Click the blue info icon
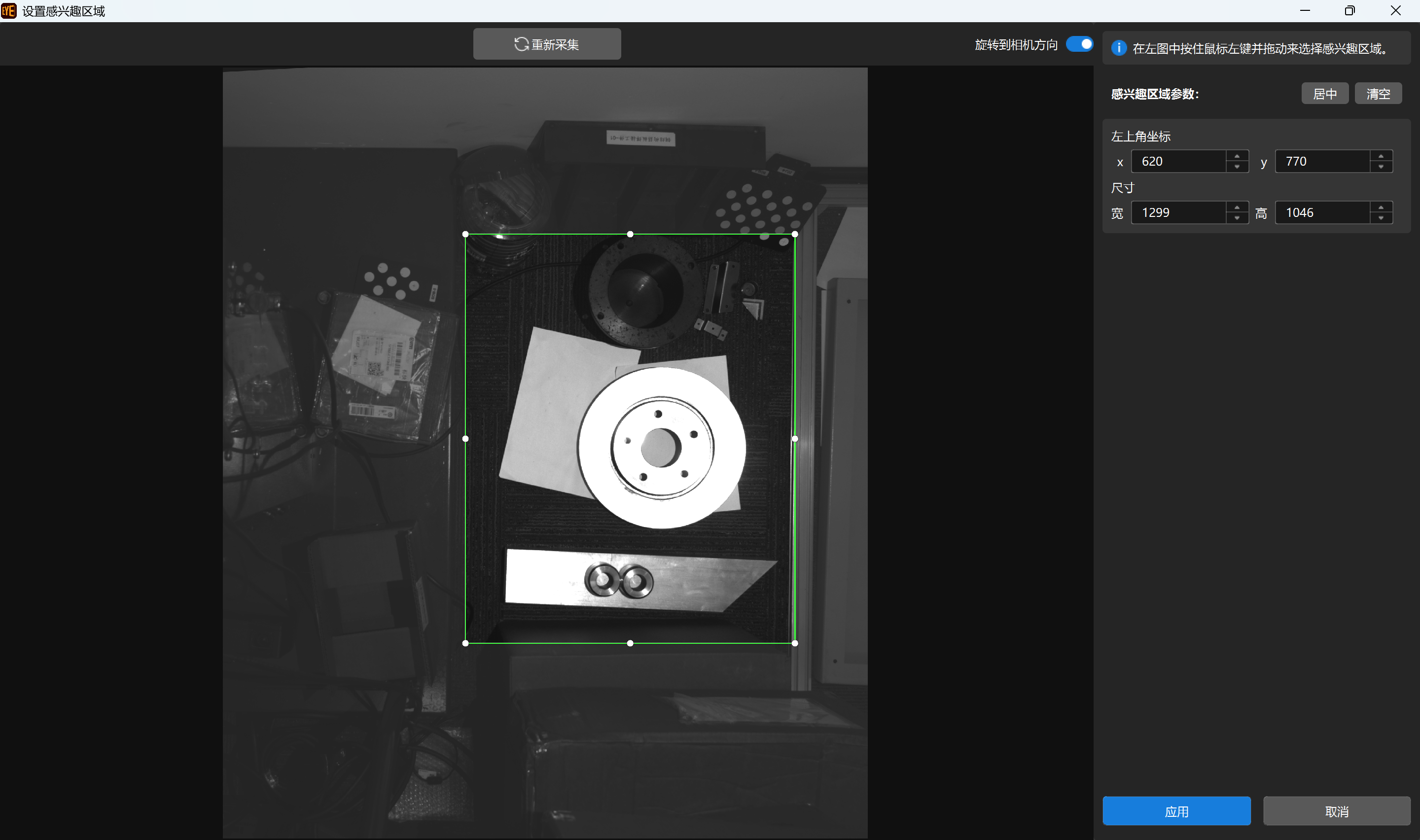 click(x=1118, y=48)
